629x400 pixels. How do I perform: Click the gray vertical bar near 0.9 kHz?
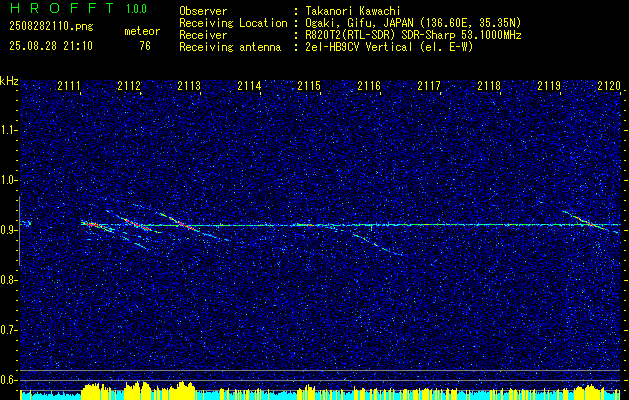pyautogui.click(x=20, y=231)
